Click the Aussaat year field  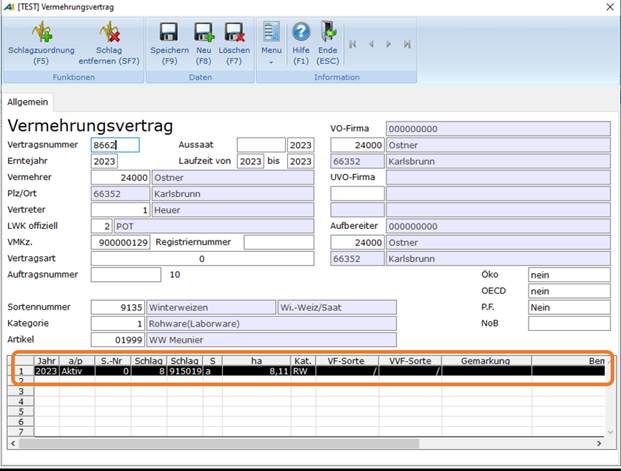click(x=300, y=145)
